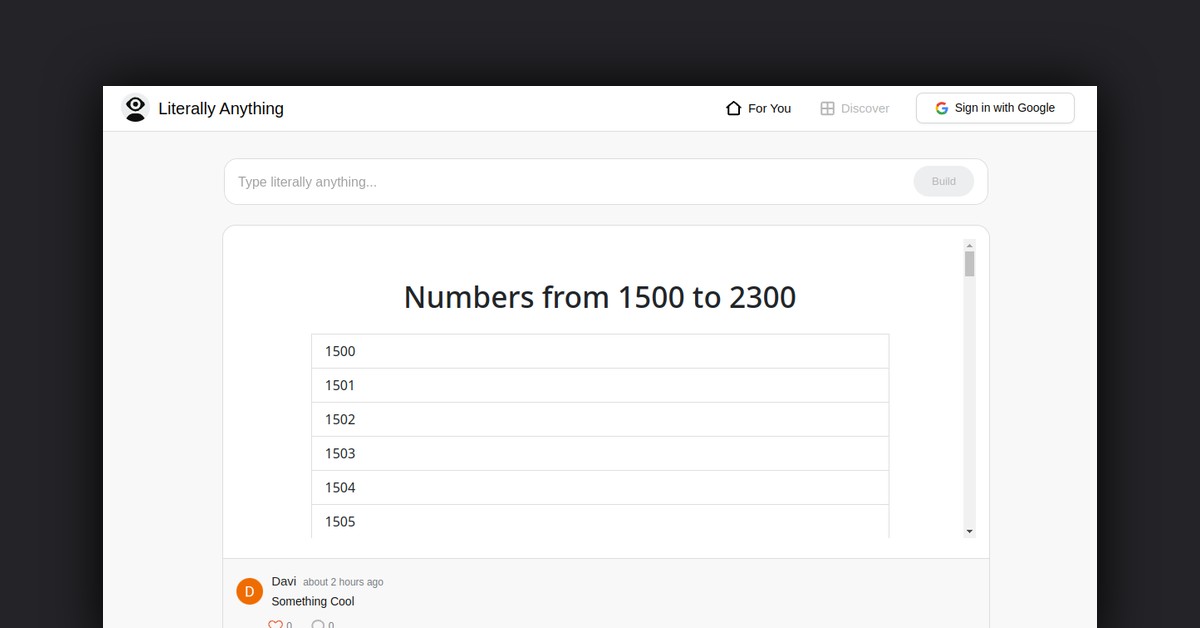Focus the 'Type literally anything...' input field
The width and height of the screenshot is (1200, 628).
(570, 182)
